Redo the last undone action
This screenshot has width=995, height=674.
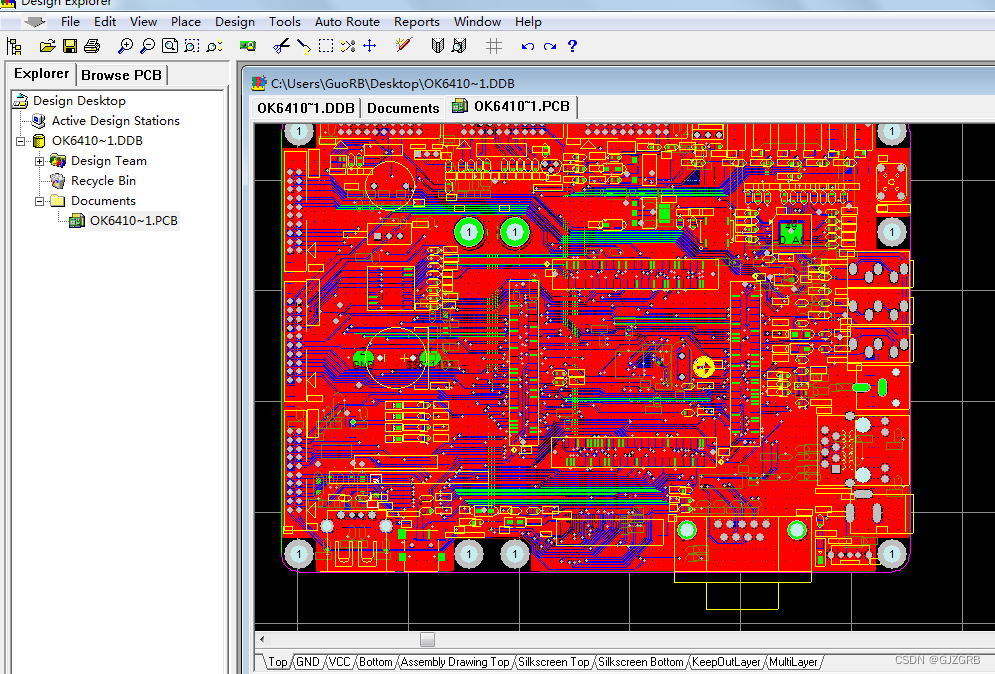pyautogui.click(x=550, y=46)
